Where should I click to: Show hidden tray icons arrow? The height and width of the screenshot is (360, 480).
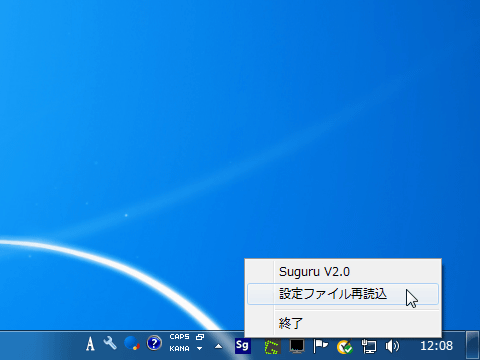[x=218, y=347]
